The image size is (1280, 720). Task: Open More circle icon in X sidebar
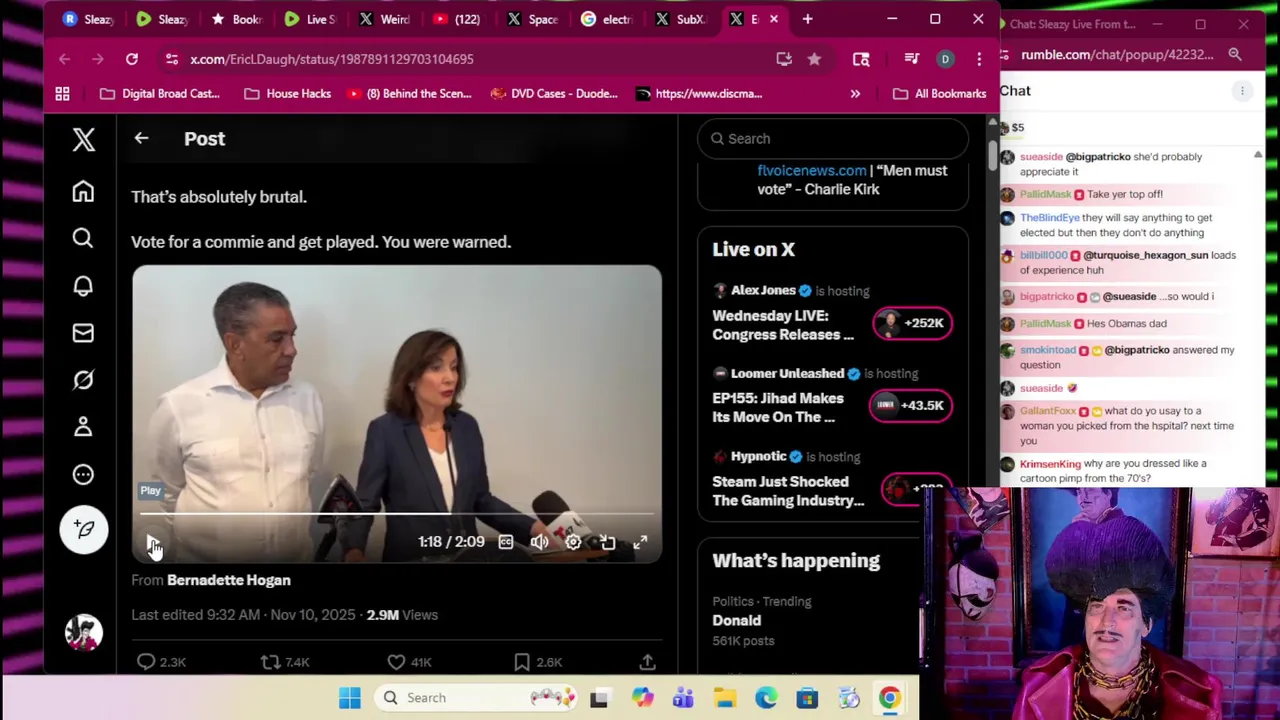(x=83, y=475)
